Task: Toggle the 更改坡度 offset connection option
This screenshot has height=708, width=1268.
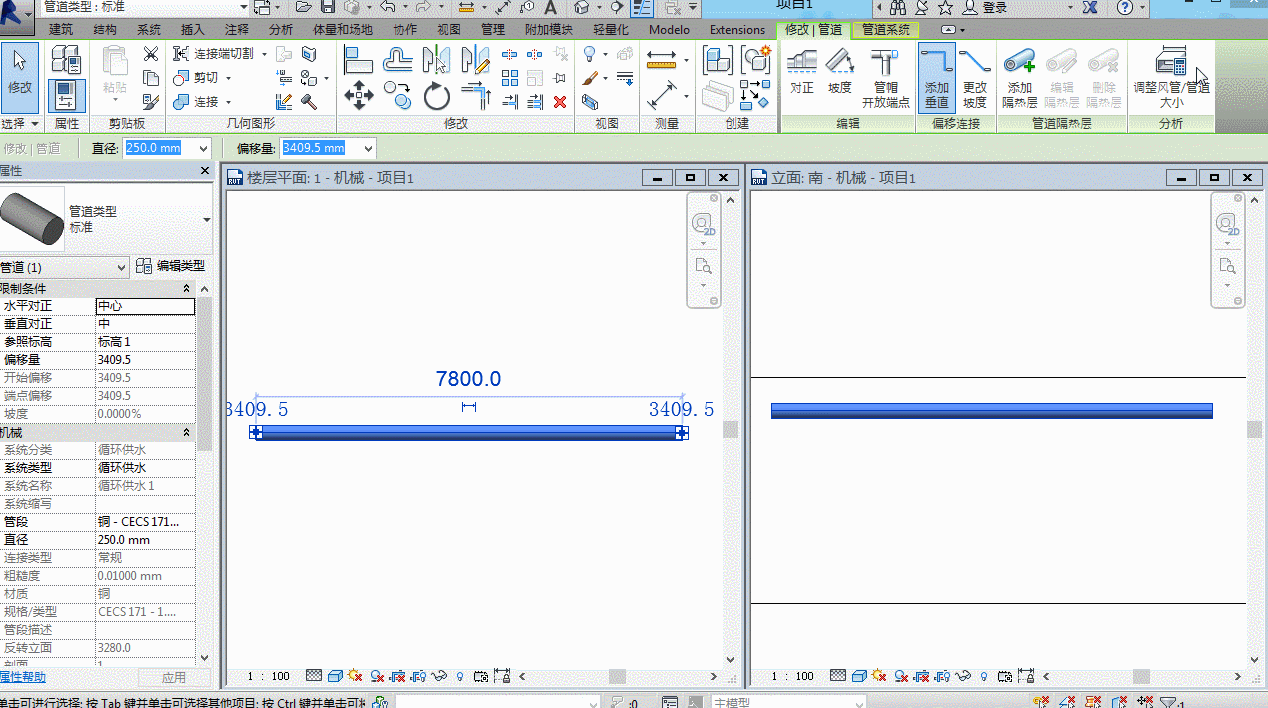Action: point(975,77)
